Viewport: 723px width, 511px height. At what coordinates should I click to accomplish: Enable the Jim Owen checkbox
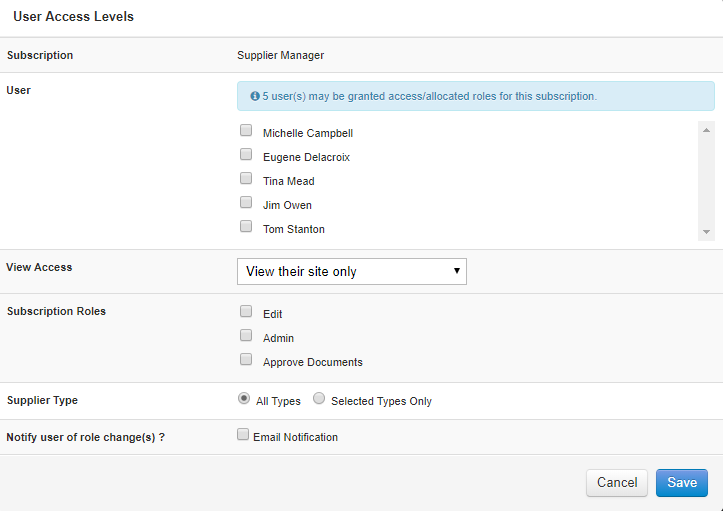(246, 203)
